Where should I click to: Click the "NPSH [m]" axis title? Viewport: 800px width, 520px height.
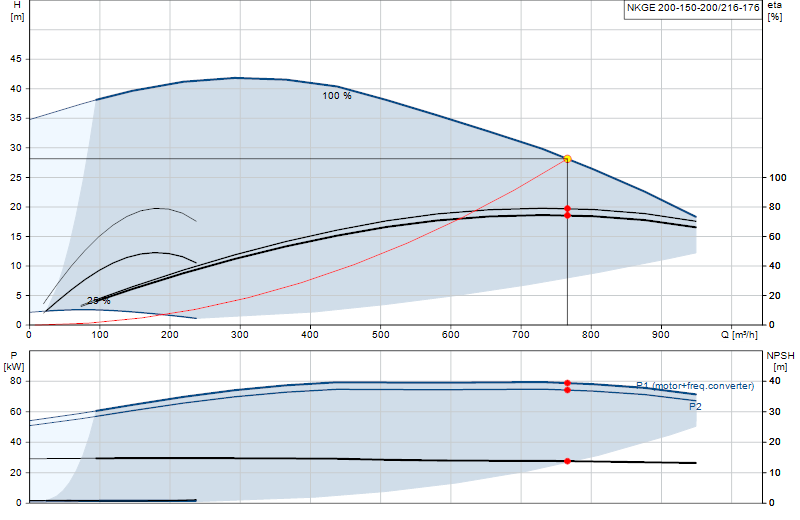click(780, 361)
